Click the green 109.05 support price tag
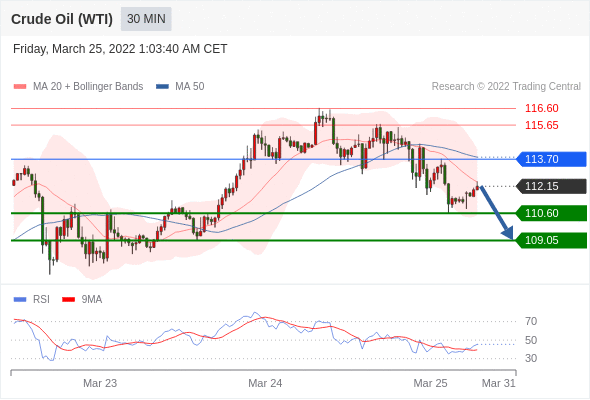The height and width of the screenshot is (400, 590). point(551,240)
